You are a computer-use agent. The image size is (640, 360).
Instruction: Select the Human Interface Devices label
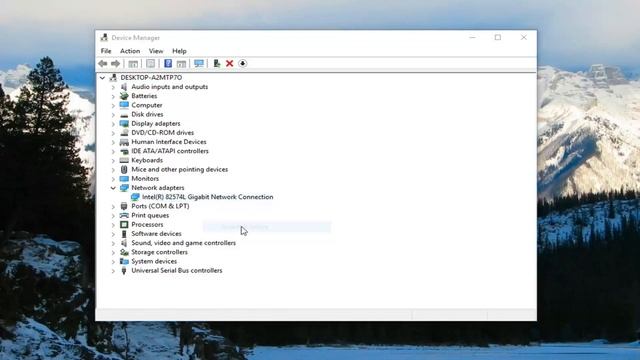169,142
